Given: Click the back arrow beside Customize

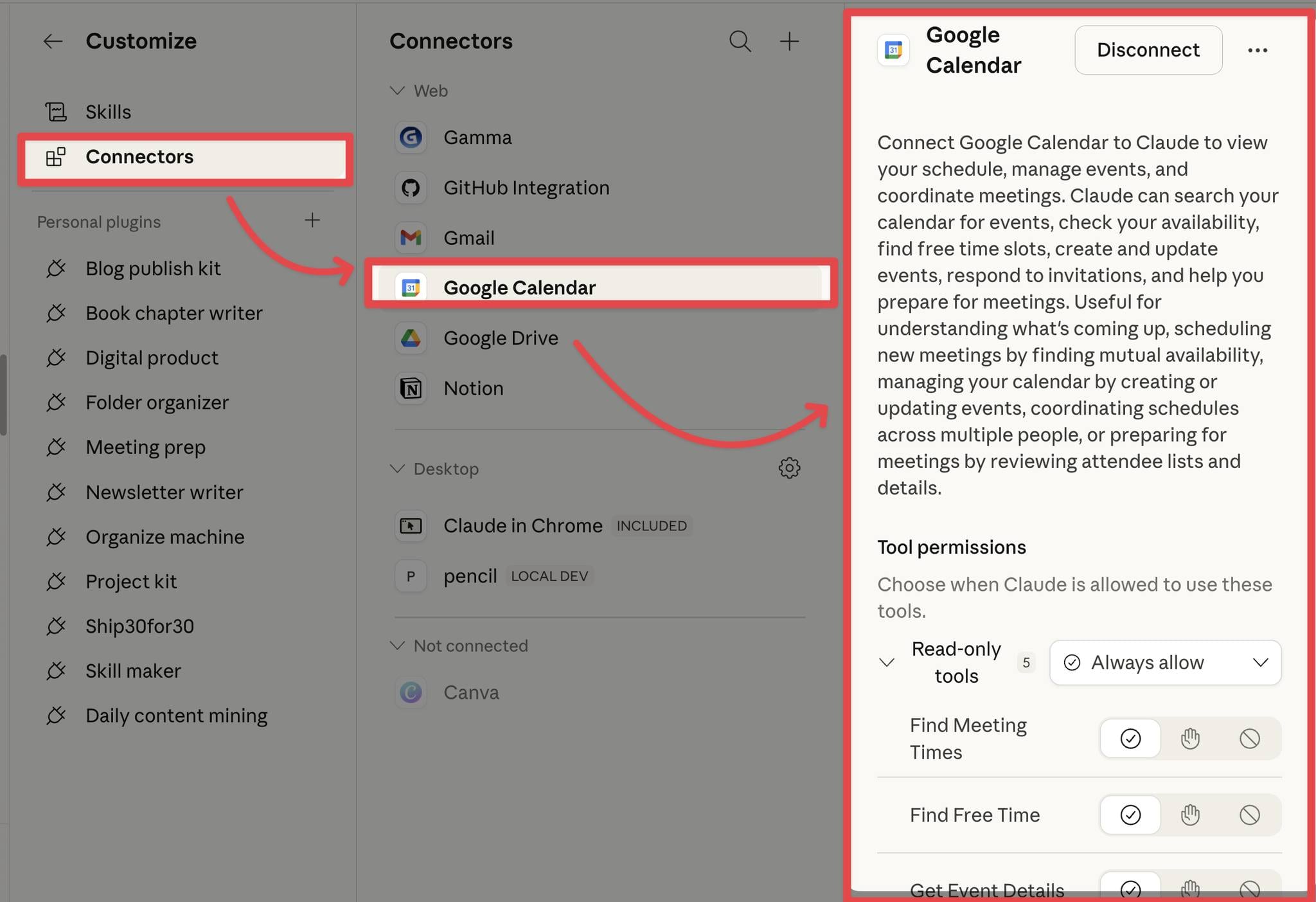Looking at the screenshot, I should [x=53, y=41].
